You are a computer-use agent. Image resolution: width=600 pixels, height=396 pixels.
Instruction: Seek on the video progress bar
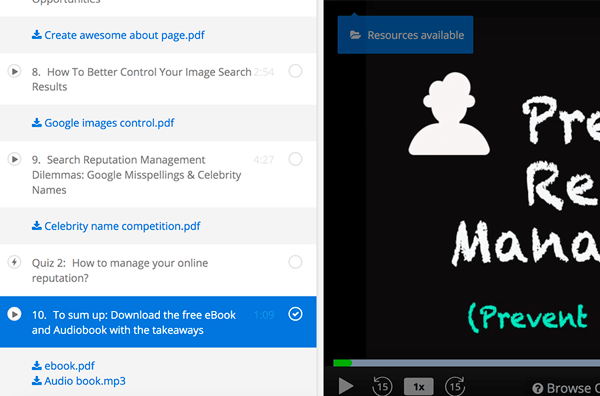466,363
